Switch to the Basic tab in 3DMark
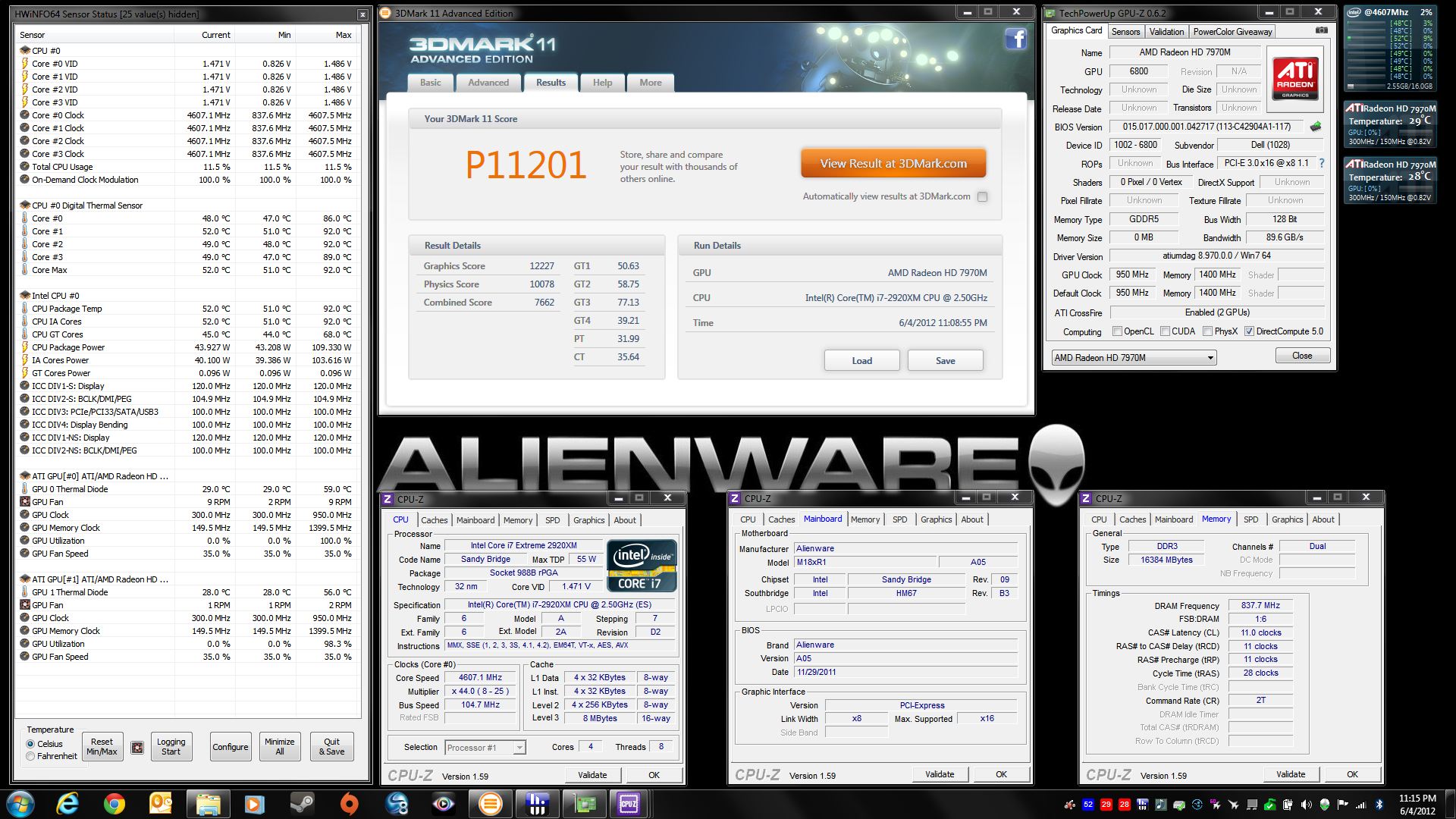 click(x=431, y=83)
